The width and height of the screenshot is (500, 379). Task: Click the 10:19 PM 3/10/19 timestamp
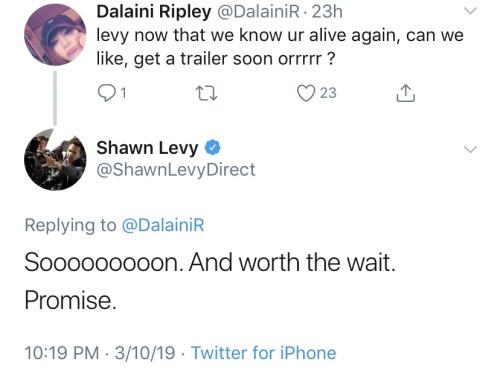click(x=100, y=353)
